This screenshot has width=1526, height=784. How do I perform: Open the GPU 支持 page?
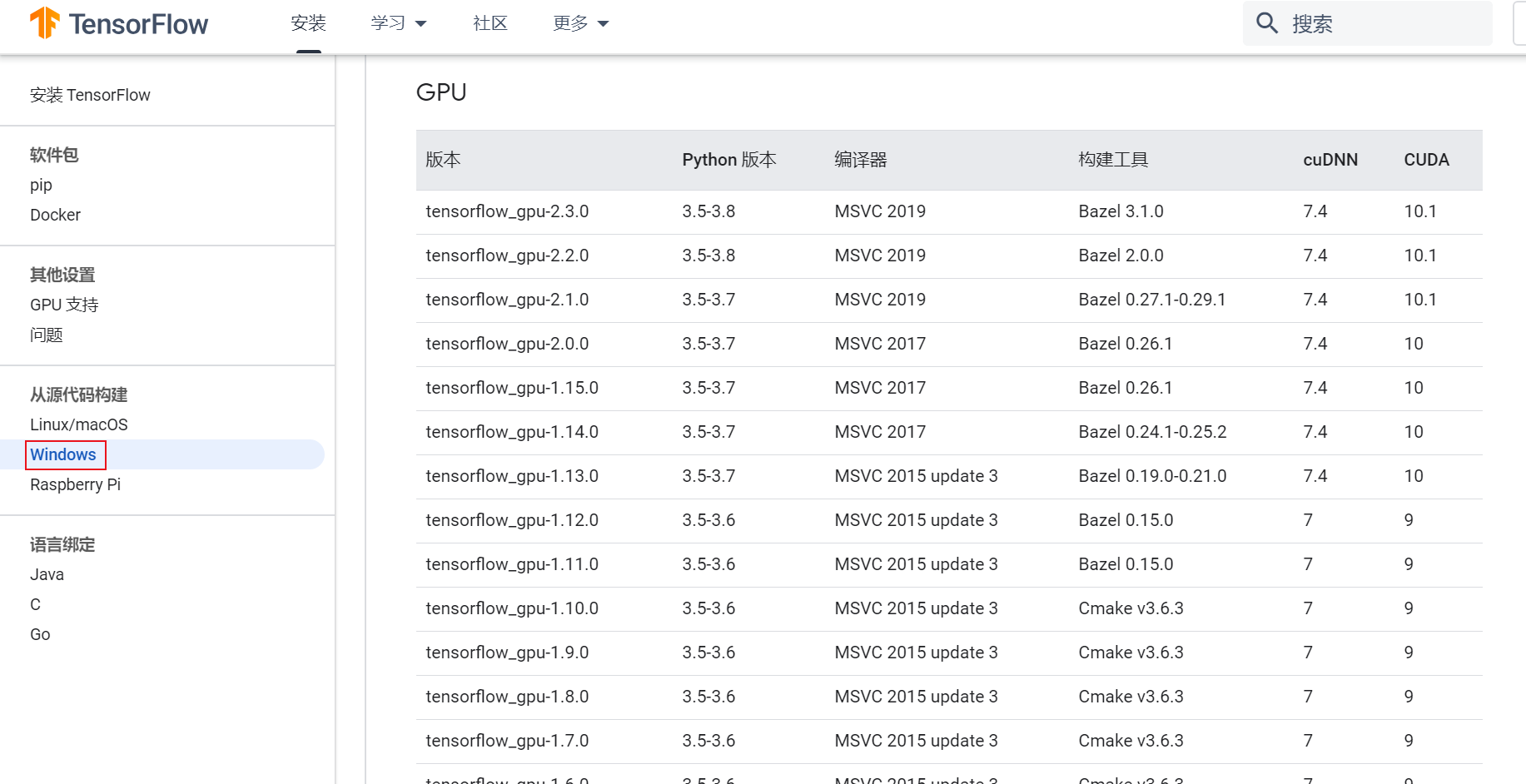point(64,305)
